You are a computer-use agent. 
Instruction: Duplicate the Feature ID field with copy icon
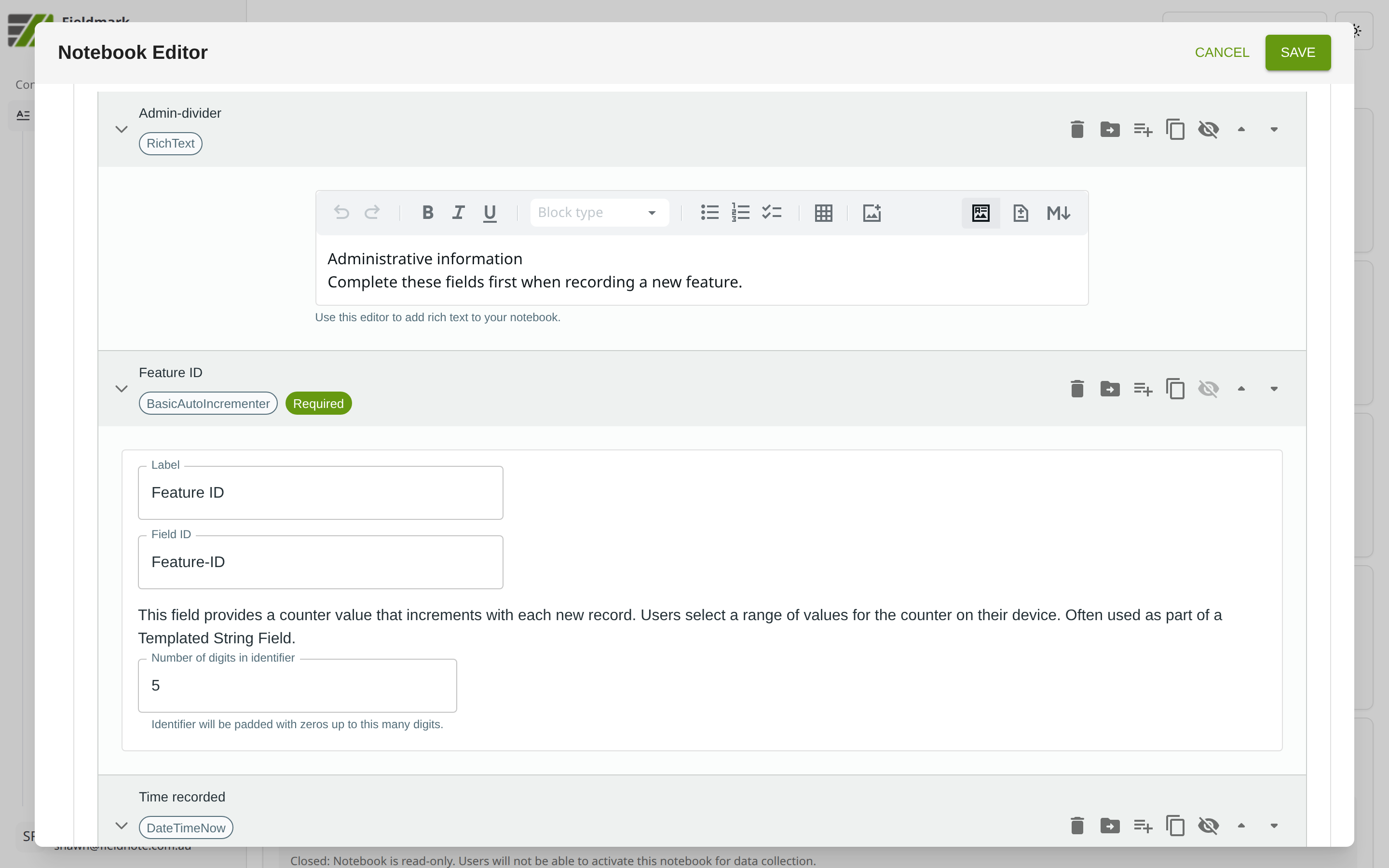tap(1175, 389)
